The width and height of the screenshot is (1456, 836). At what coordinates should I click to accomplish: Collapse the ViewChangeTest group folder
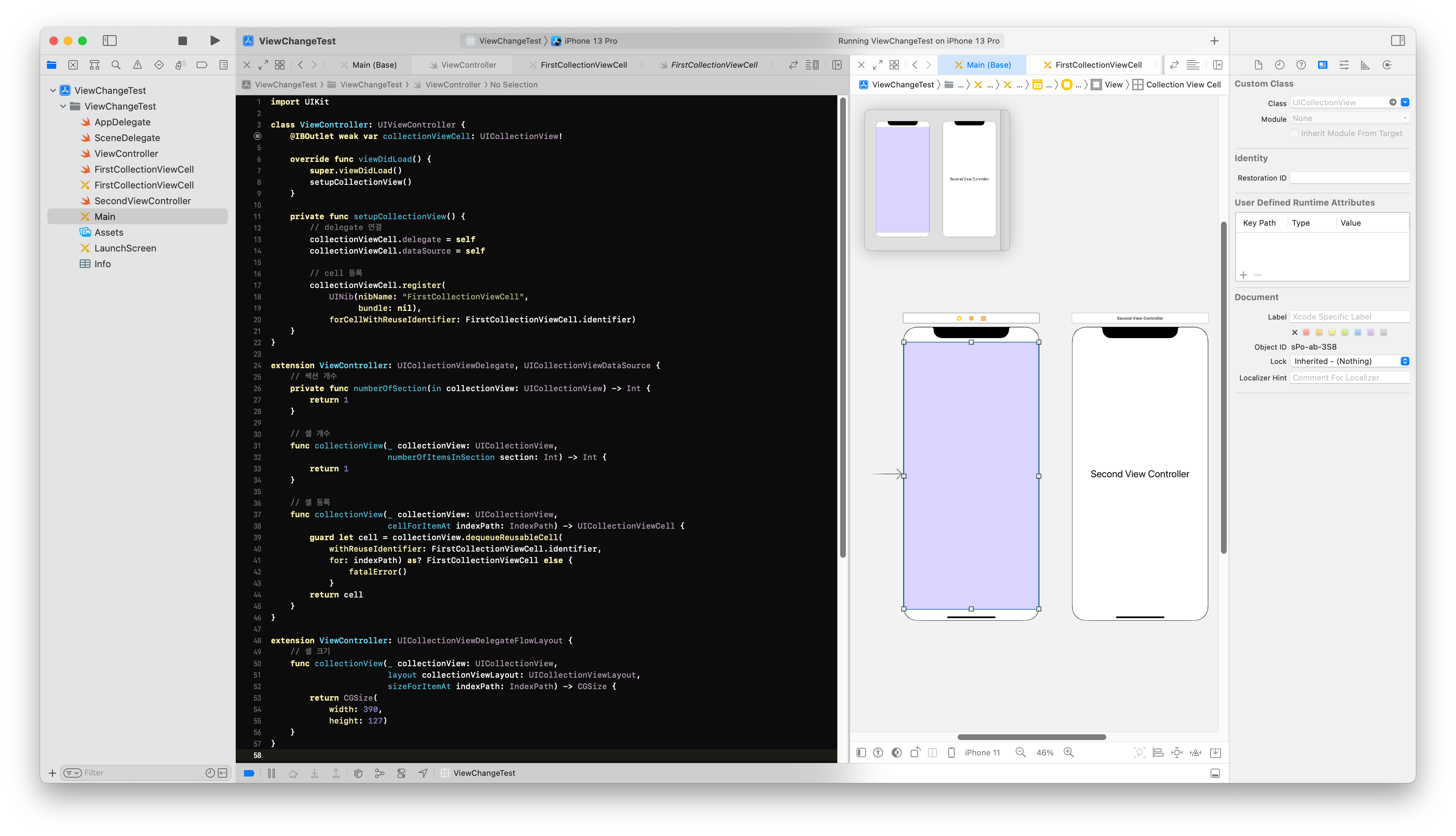tap(63, 106)
